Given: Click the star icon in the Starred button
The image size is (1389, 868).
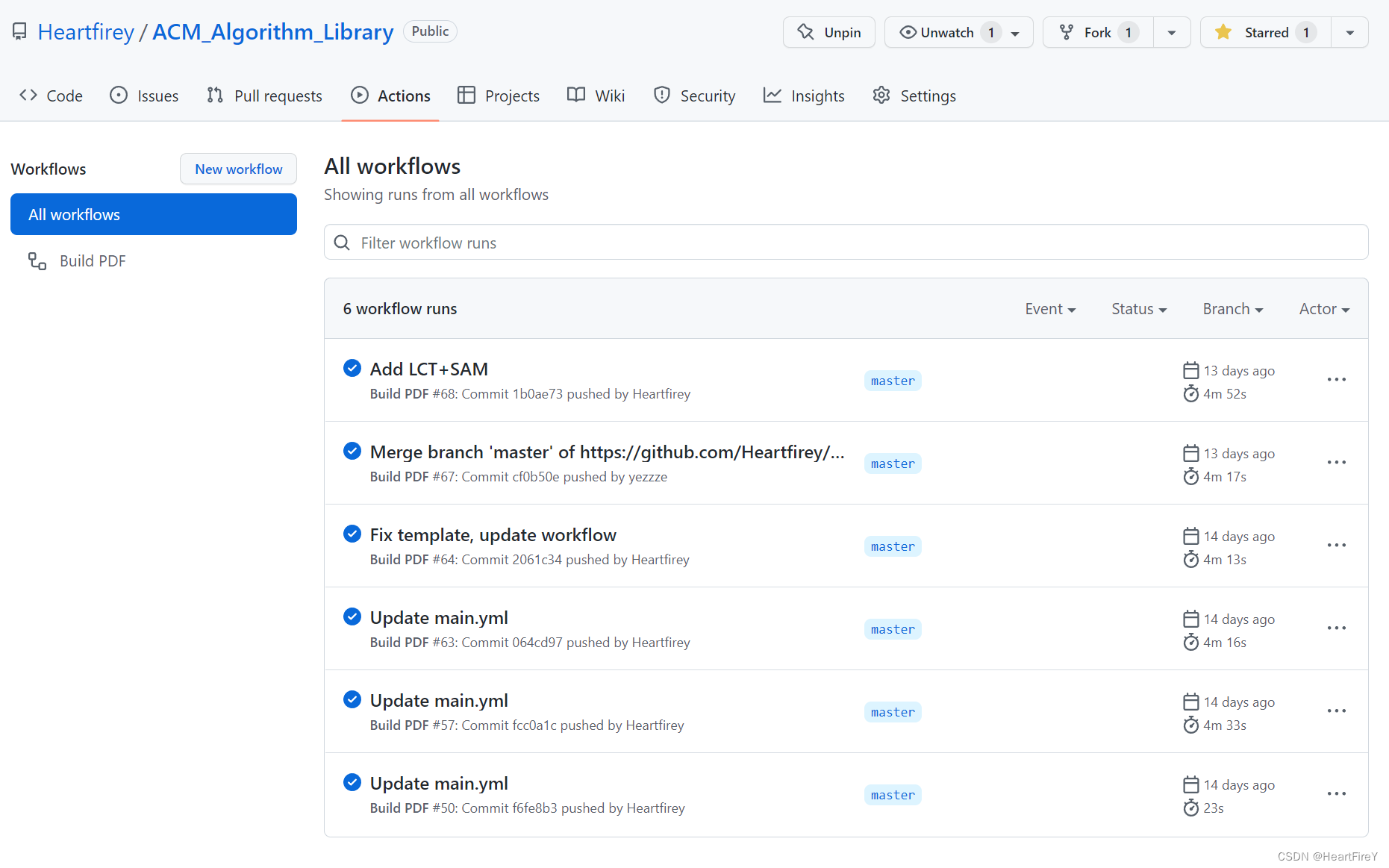Looking at the screenshot, I should point(1223,32).
